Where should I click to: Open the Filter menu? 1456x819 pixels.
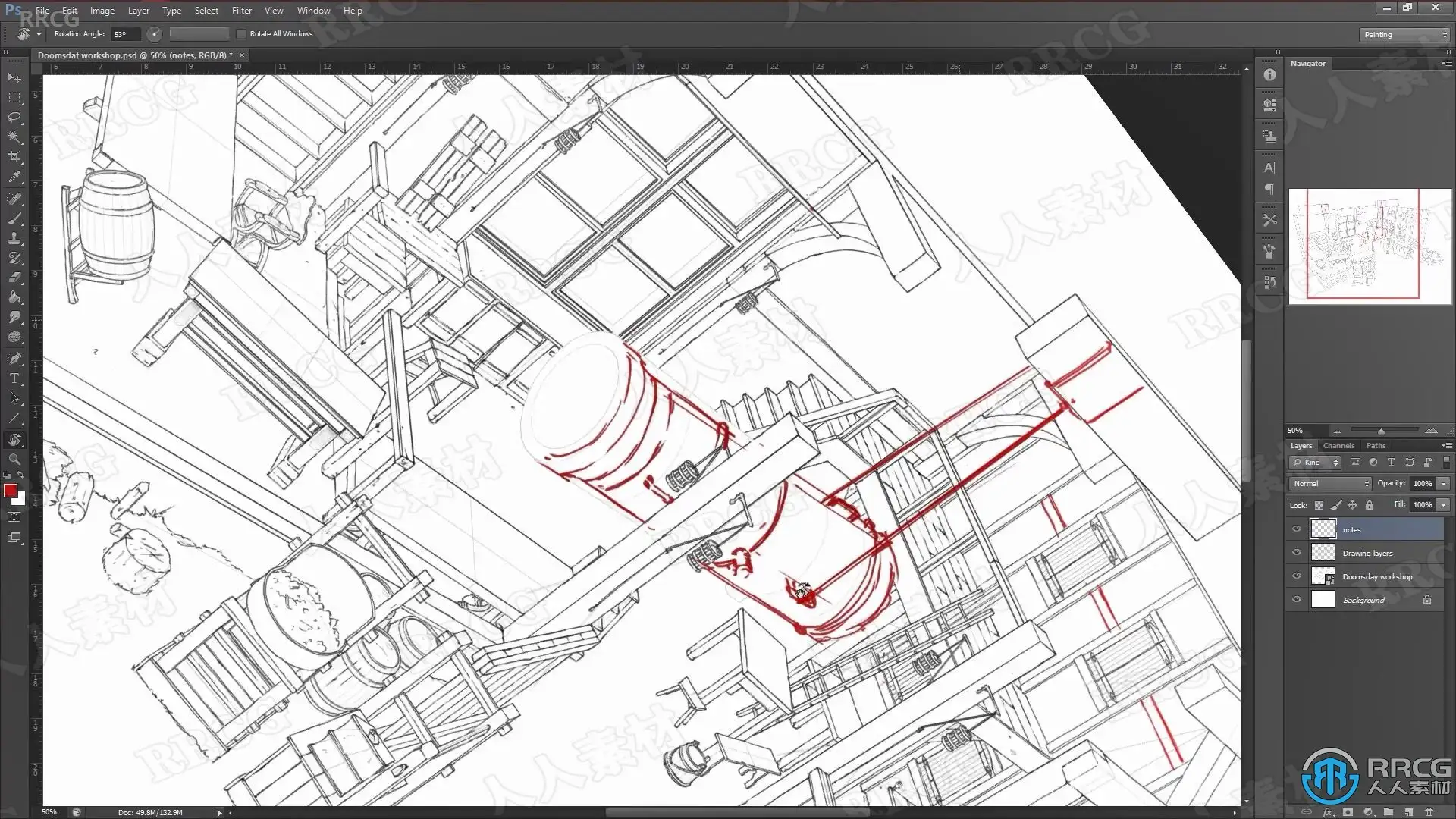(x=241, y=11)
